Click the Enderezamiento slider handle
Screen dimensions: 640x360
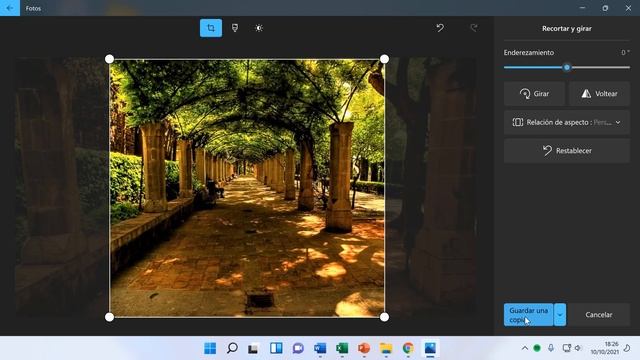tap(567, 67)
